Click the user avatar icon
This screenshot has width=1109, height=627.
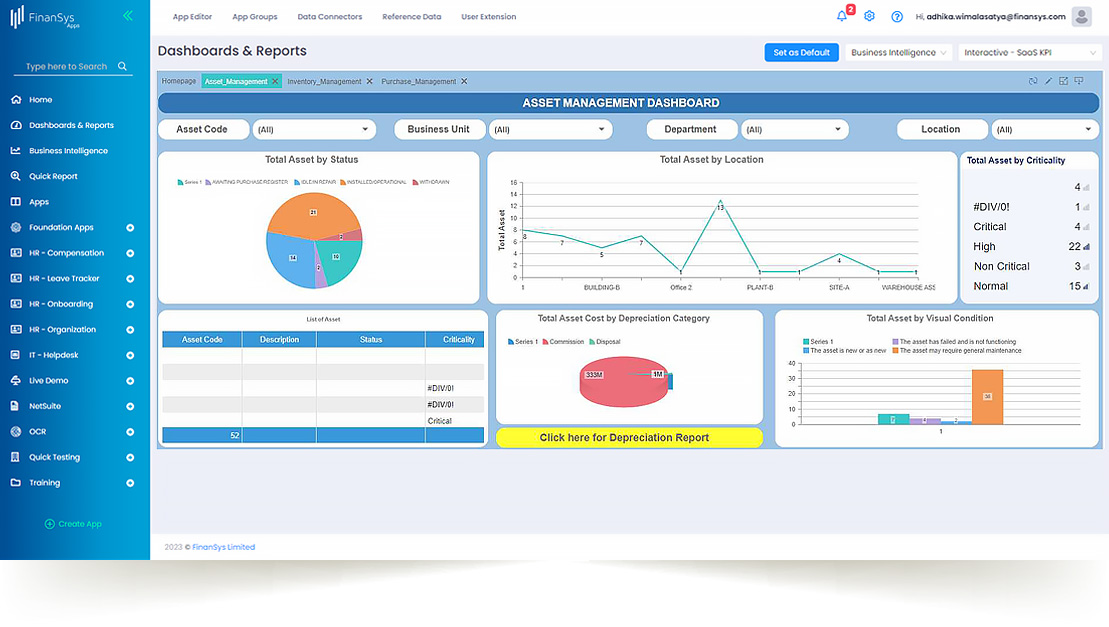coord(1081,16)
